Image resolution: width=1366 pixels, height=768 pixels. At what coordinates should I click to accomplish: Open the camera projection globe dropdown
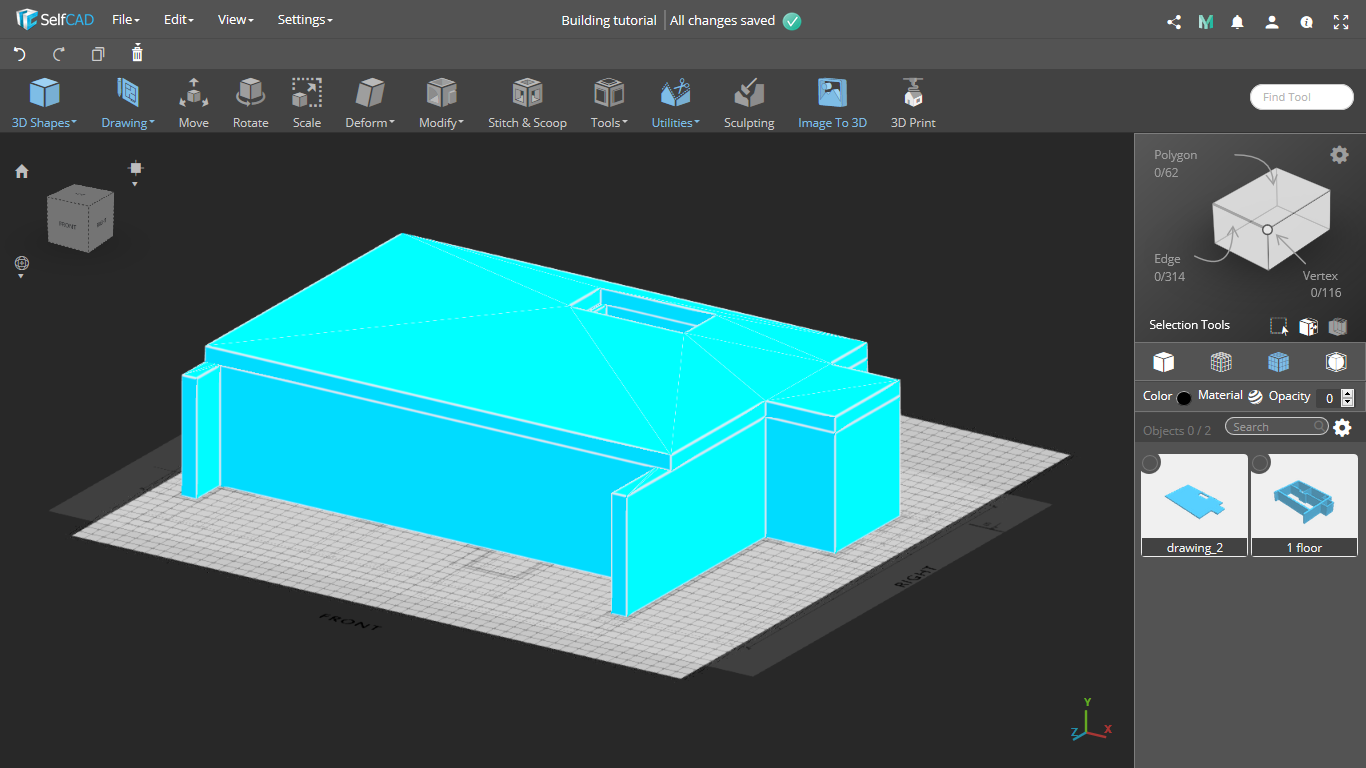tap(22, 266)
